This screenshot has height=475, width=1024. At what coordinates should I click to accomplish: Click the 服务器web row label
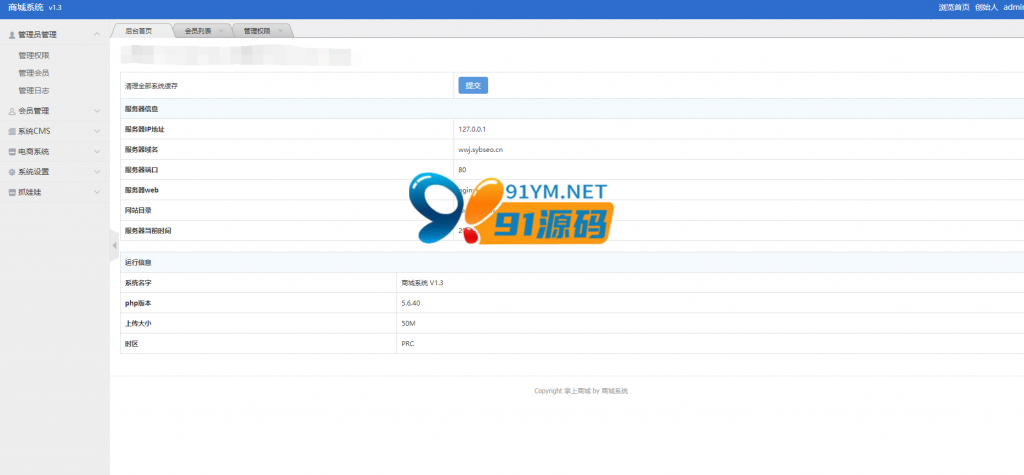coord(142,190)
